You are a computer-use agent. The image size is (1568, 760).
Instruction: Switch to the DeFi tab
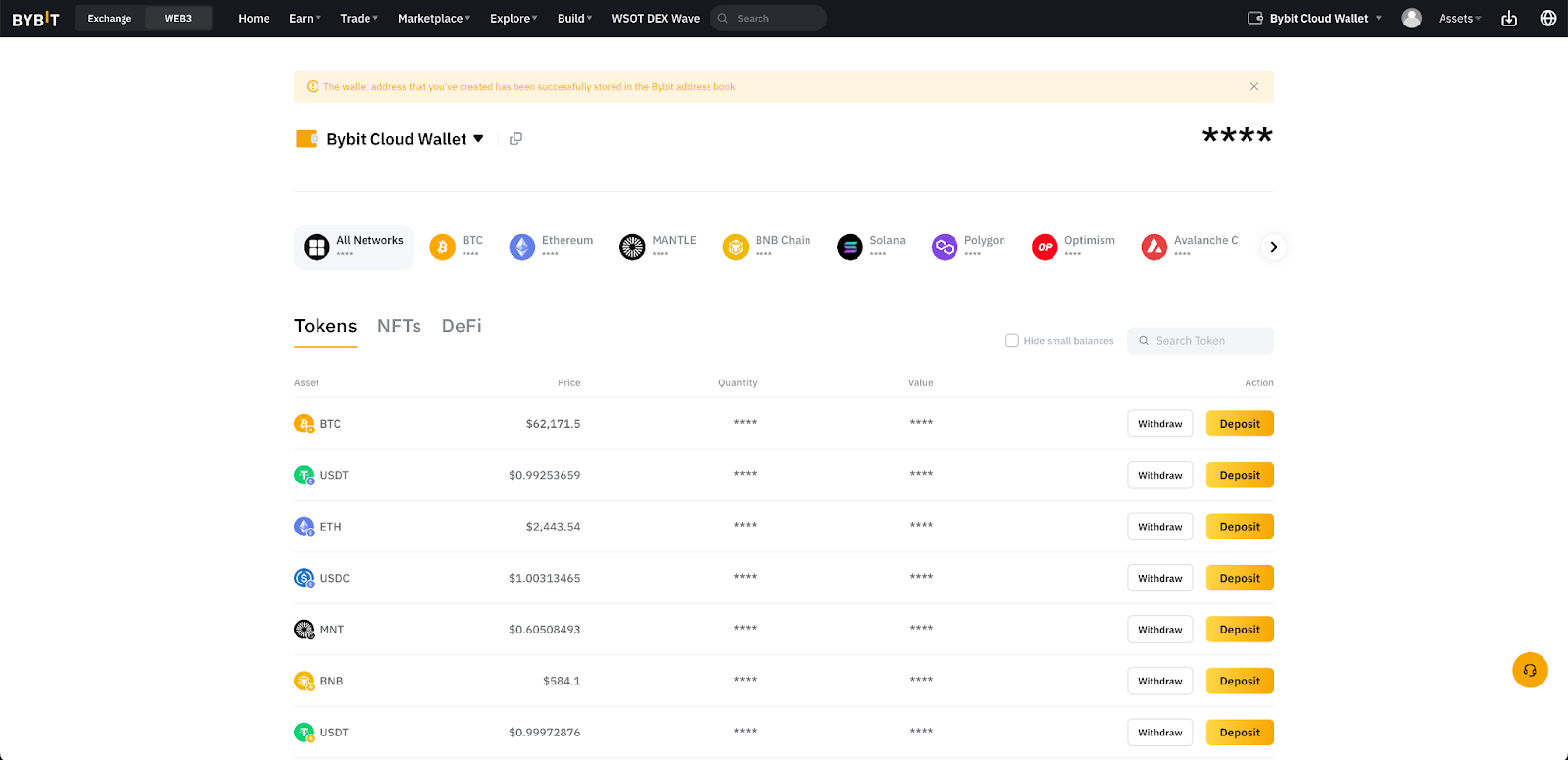pos(462,327)
